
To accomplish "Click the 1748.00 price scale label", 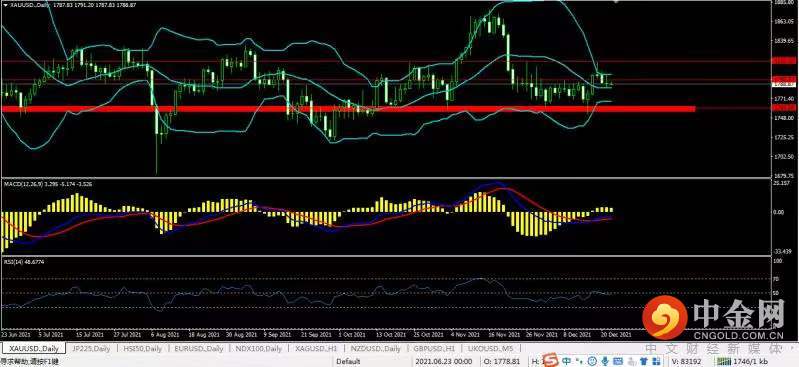I will tap(785, 118).
